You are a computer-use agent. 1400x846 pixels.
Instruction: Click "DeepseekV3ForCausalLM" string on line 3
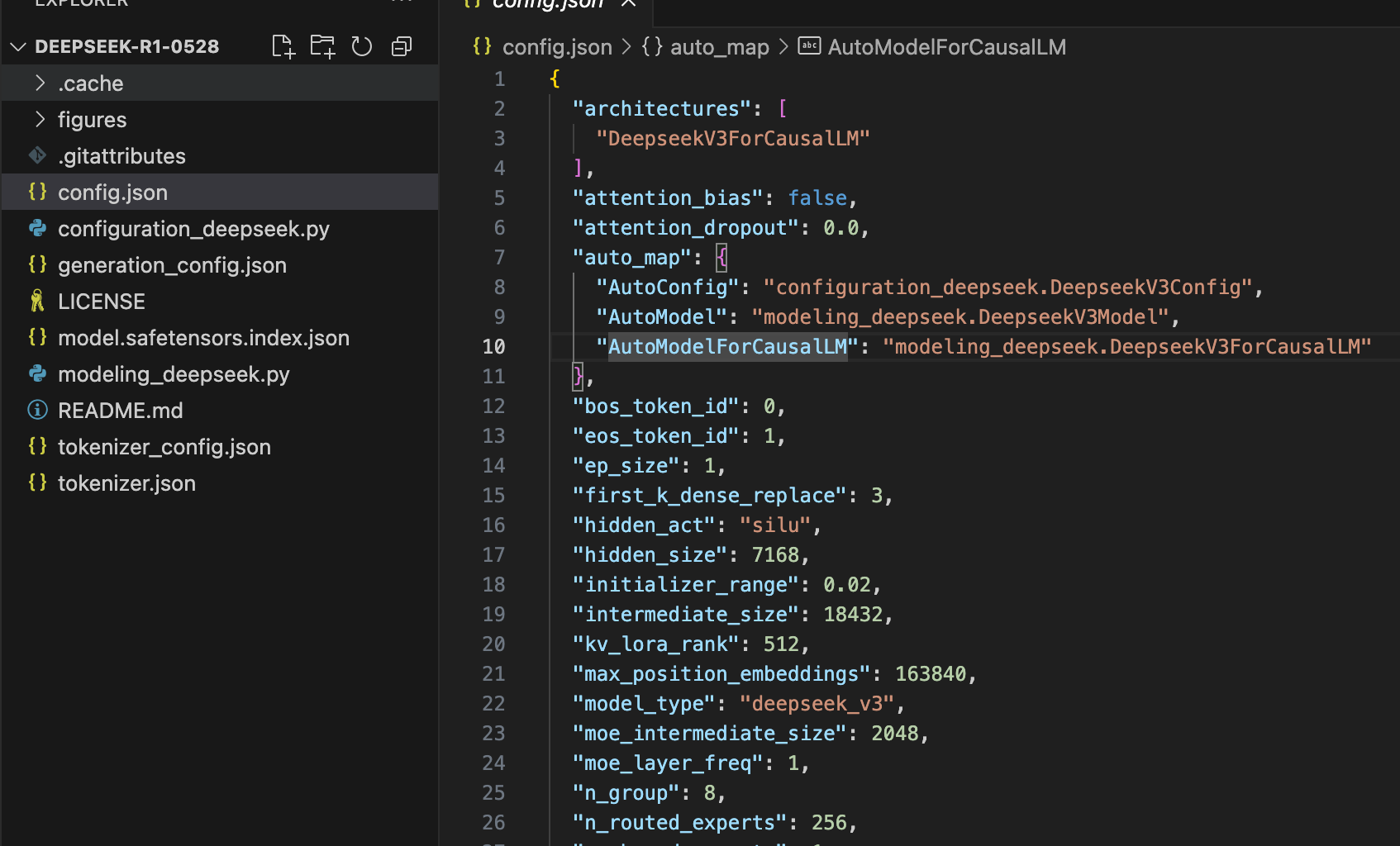point(733,139)
